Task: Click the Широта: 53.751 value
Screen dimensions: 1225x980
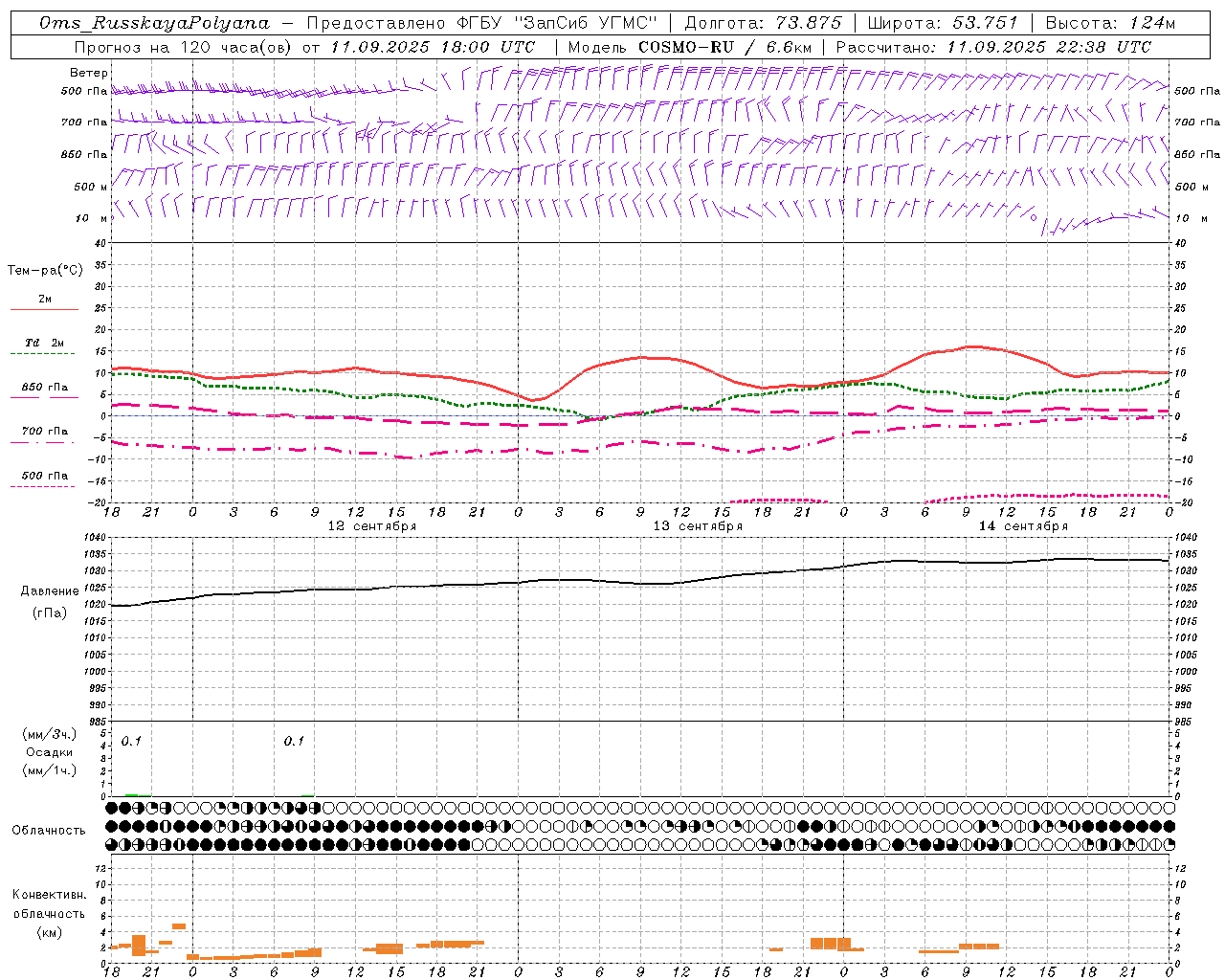Action: click(x=943, y=23)
